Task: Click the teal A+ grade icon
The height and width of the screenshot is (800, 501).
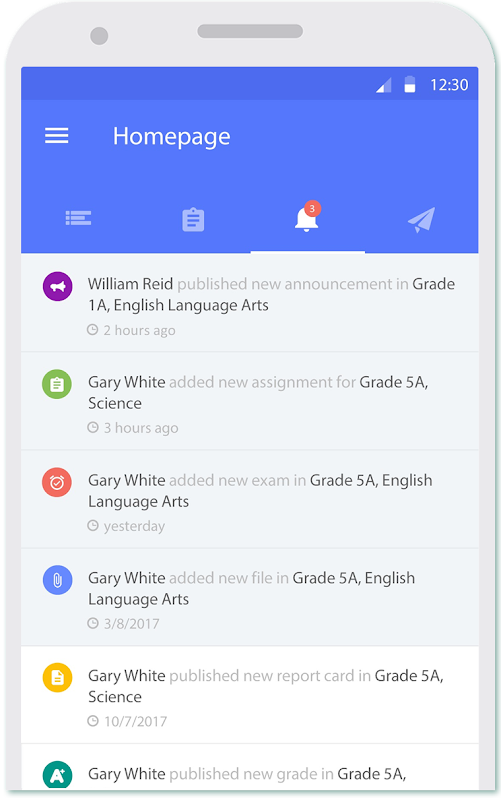Action: pyautogui.click(x=57, y=775)
